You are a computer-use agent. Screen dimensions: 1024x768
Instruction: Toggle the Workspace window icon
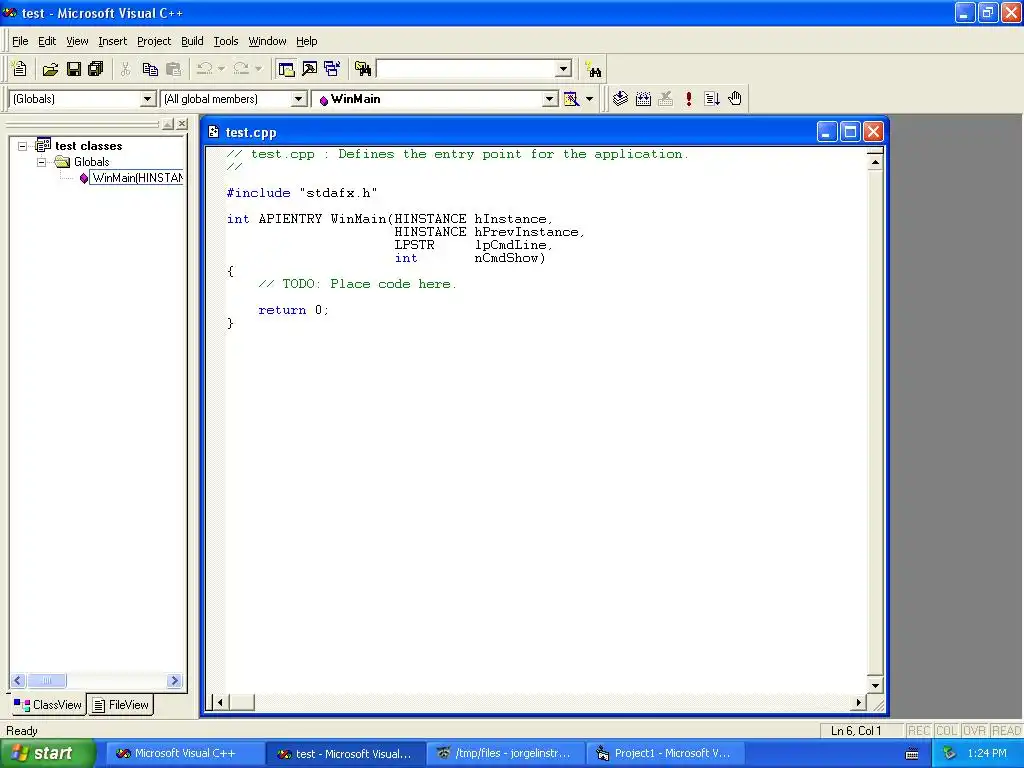tap(286, 69)
